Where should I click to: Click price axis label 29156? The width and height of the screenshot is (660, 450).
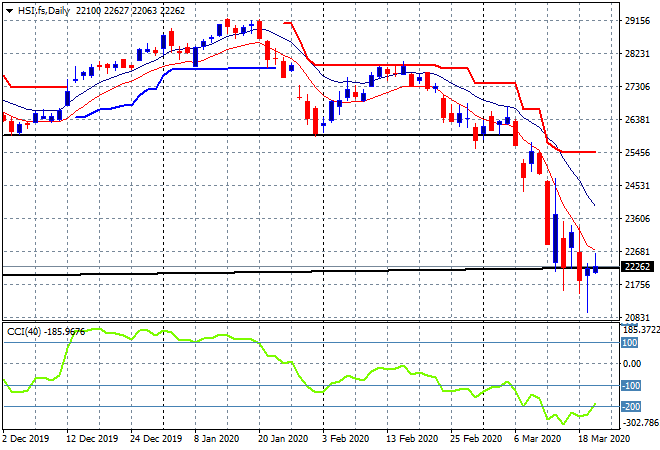tap(637, 21)
